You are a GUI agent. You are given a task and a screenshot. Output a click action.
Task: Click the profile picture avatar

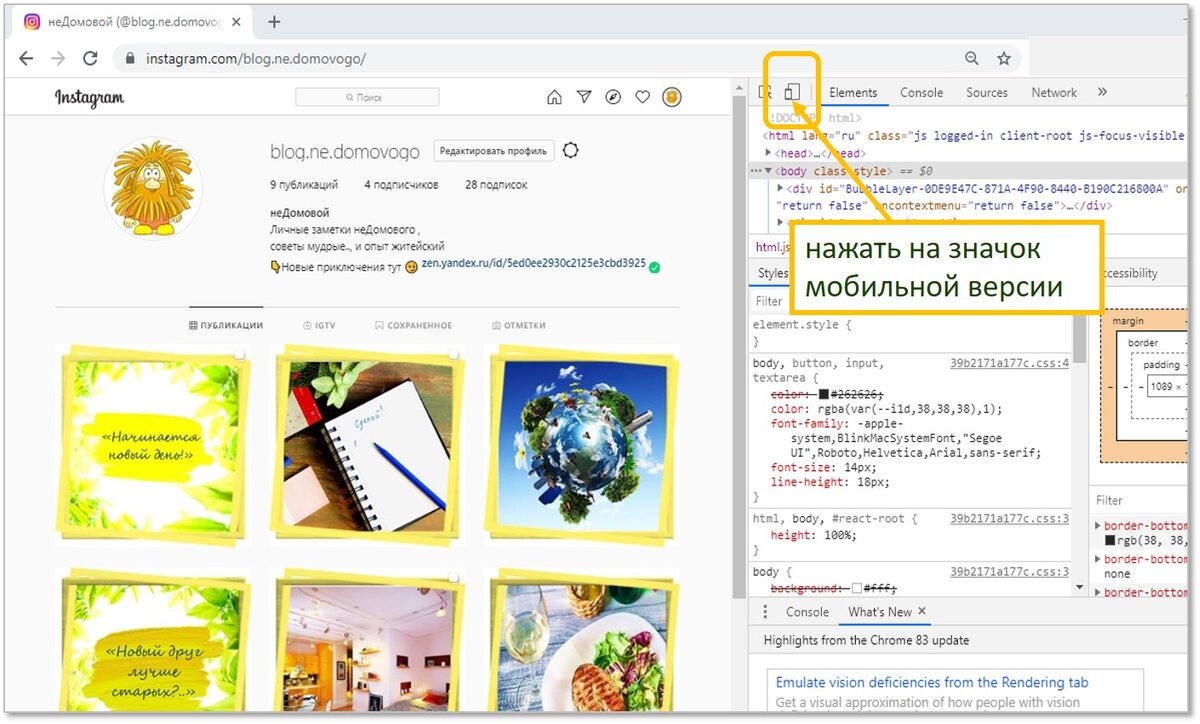(153, 187)
